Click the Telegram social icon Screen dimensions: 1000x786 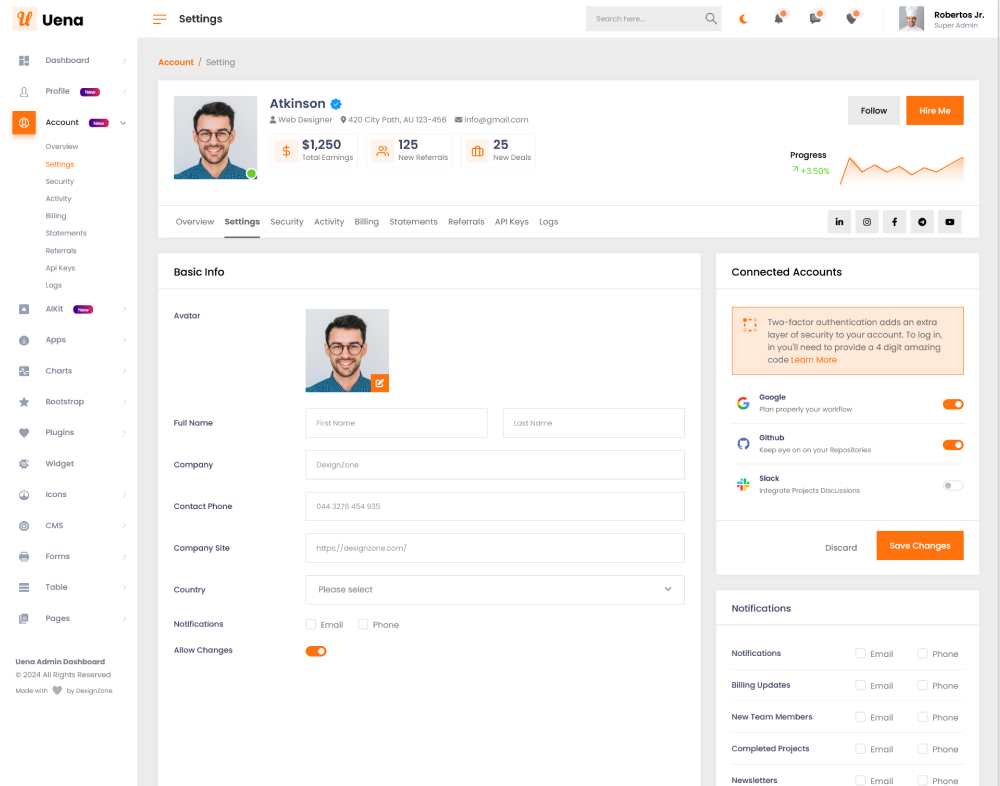pos(922,222)
